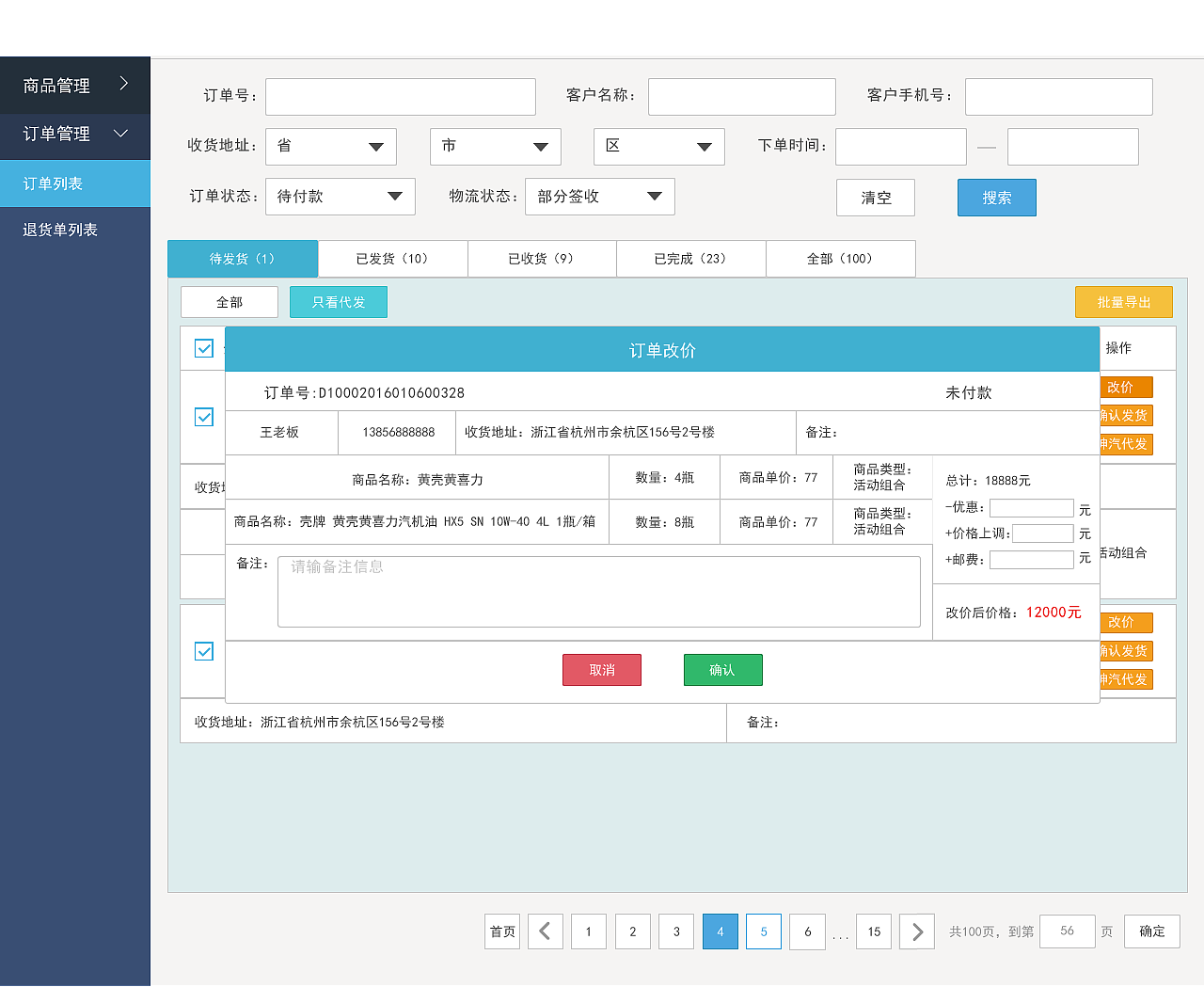Click the first order's 改价 button
The height and width of the screenshot is (987, 1204).
(x=1126, y=388)
